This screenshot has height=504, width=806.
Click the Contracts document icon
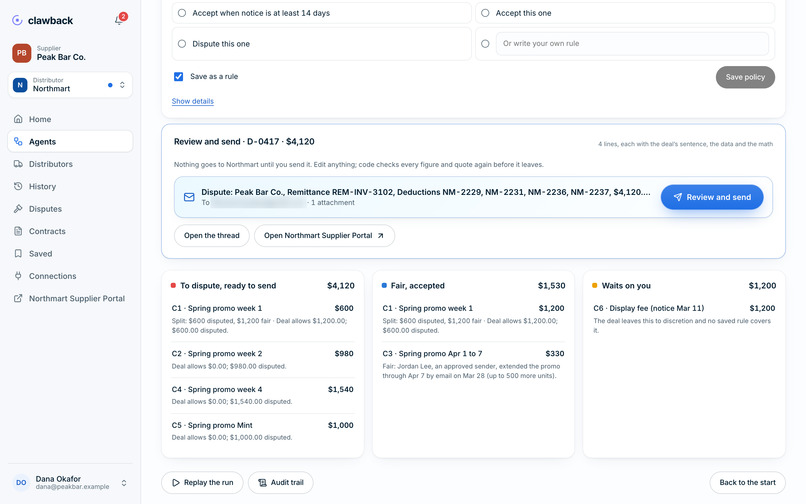coord(18,231)
